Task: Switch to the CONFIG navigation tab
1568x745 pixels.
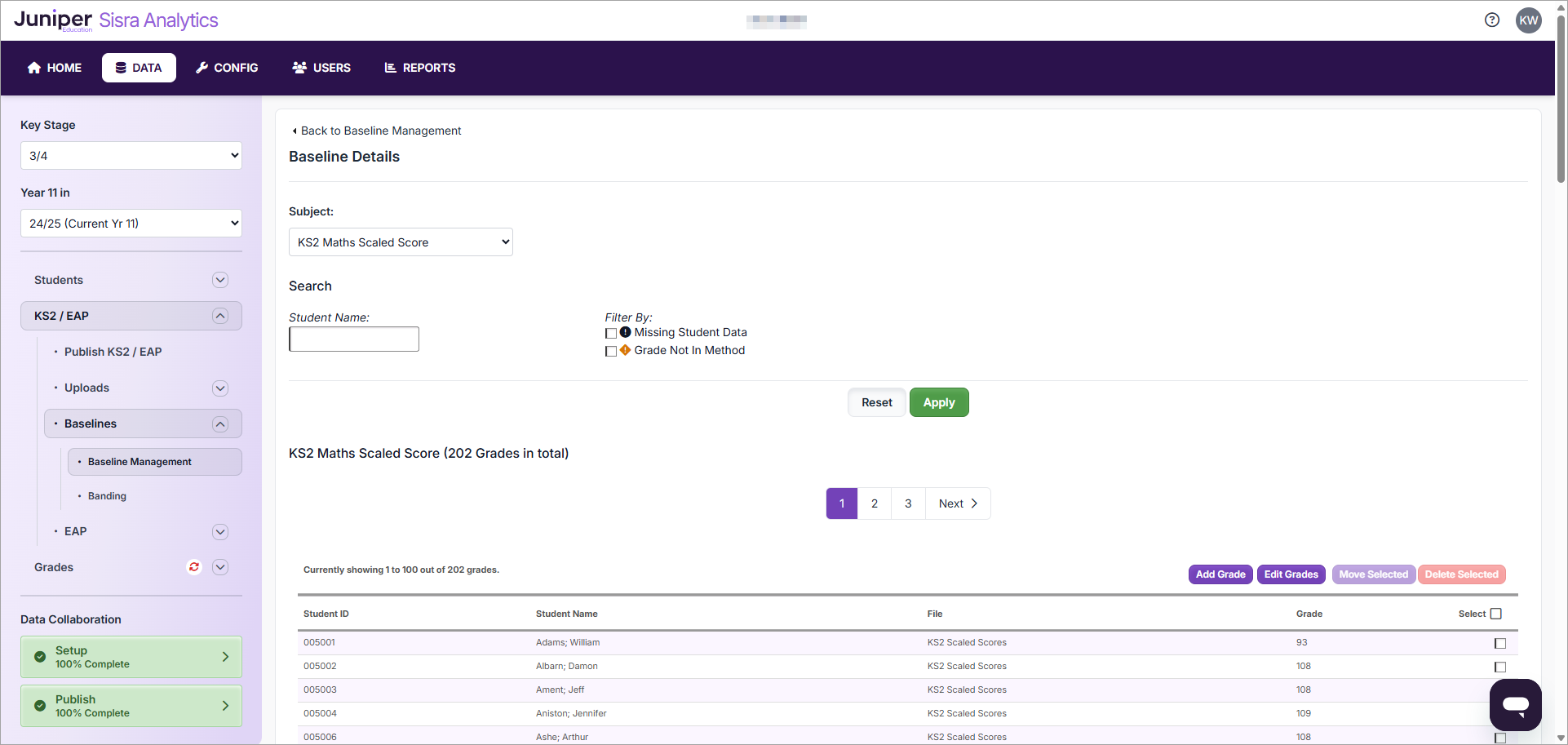Action: pyautogui.click(x=227, y=68)
